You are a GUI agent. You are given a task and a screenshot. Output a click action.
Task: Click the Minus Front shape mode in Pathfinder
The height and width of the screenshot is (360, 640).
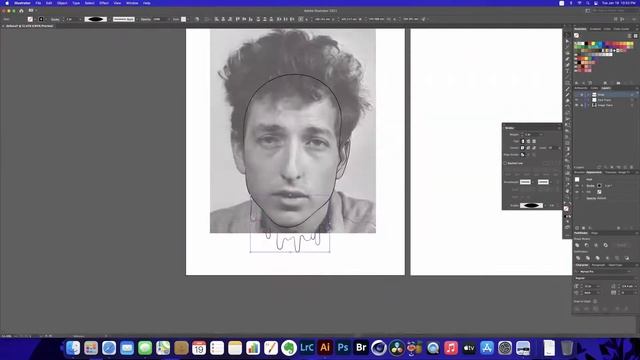[x=587, y=245]
